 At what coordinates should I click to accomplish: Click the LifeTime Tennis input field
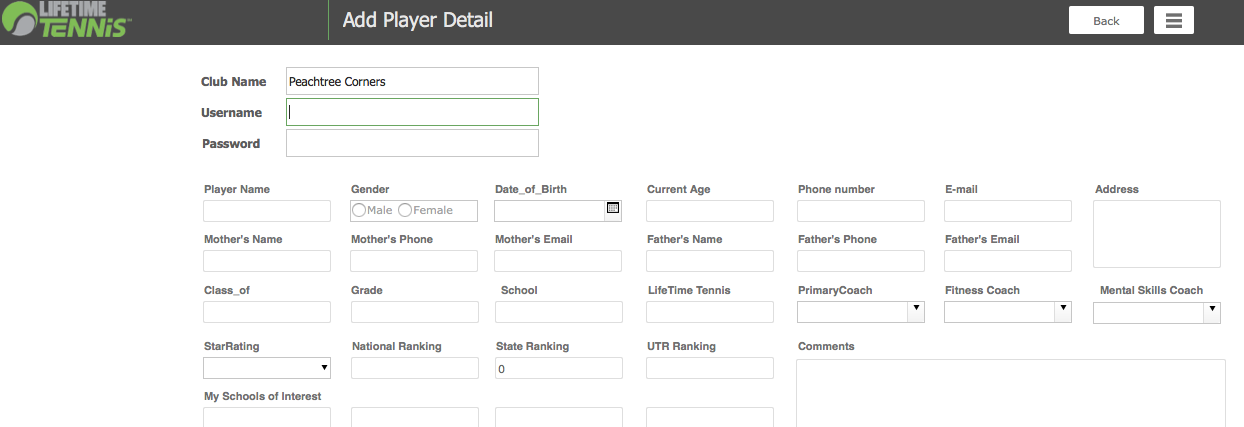(x=710, y=312)
